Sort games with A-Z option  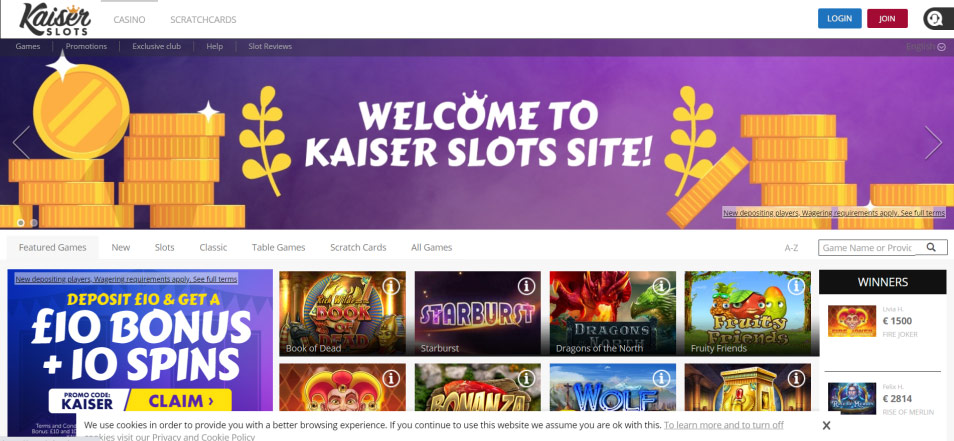(791, 248)
